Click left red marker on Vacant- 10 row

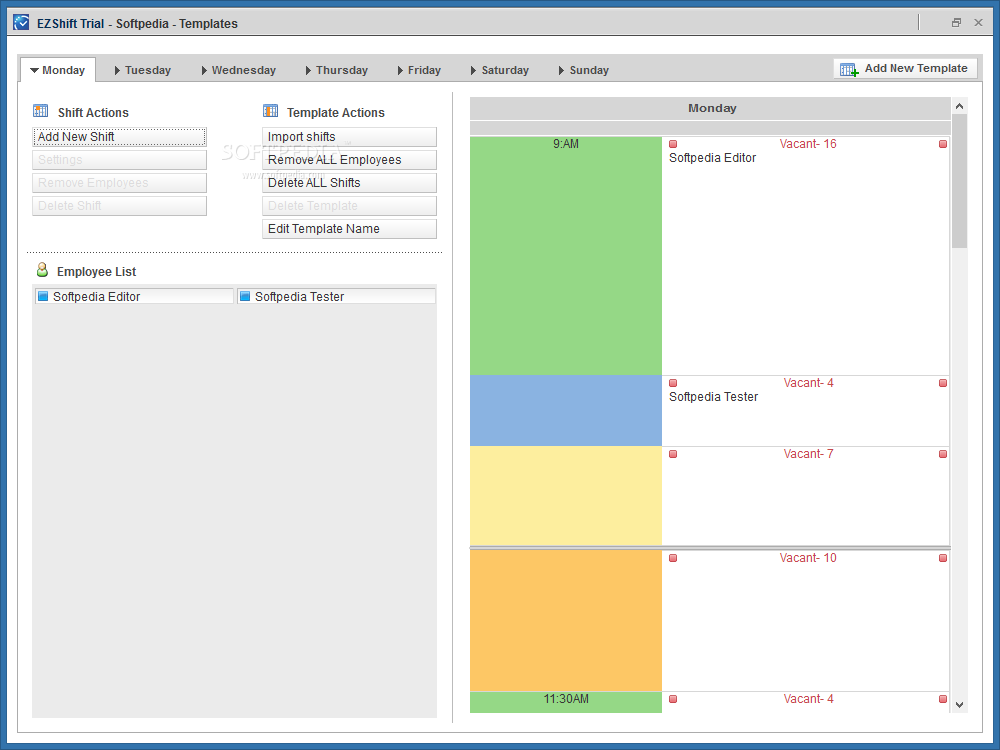[x=673, y=558]
